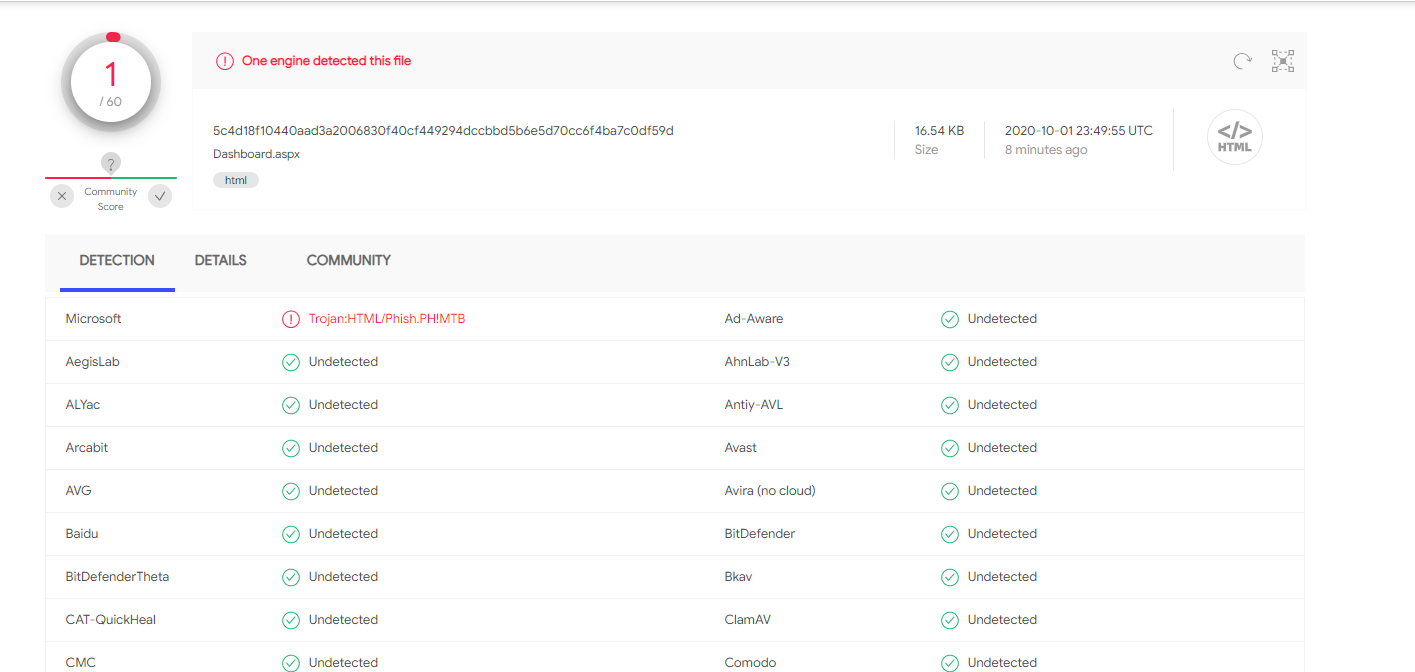Switch to the DETECTION tab
1415x672 pixels.
click(x=117, y=261)
